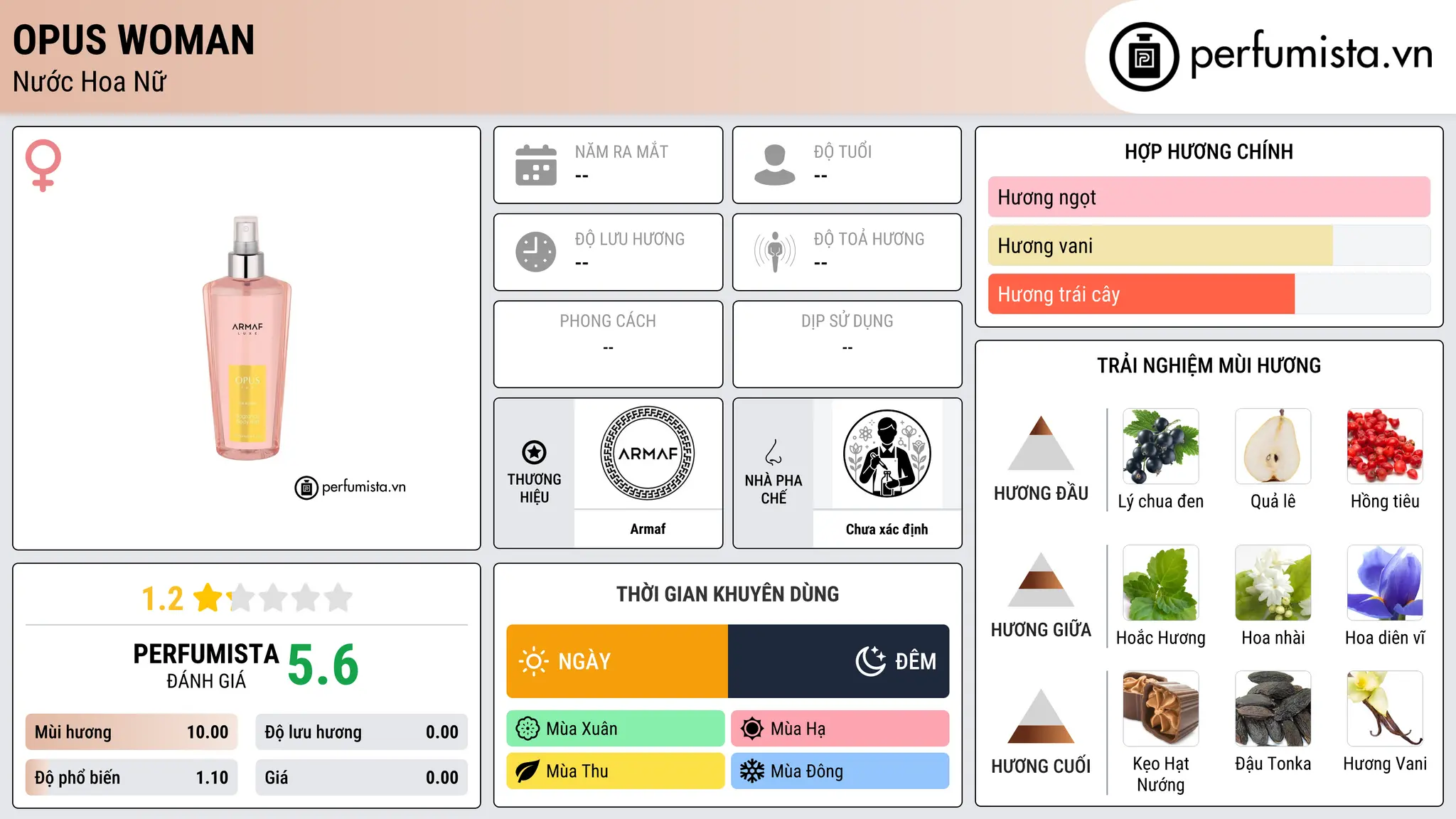Screen dimensions: 1456x819
Task: Select the Hồng tiêu note image
Action: pyautogui.click(x=1385, y=446)
